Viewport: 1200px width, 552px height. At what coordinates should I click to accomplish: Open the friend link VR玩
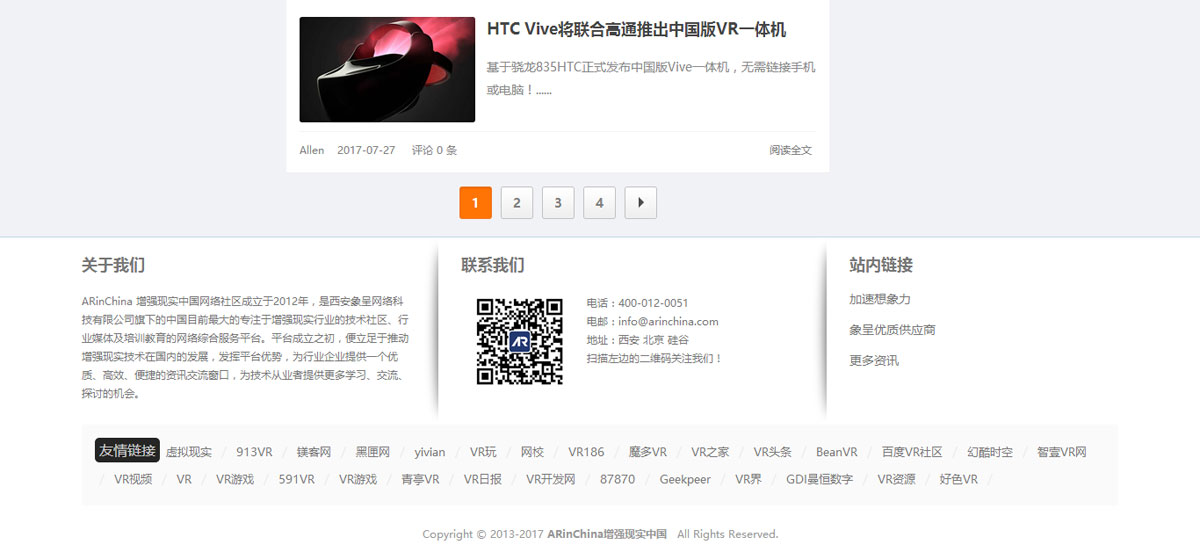tap(483, 452)
